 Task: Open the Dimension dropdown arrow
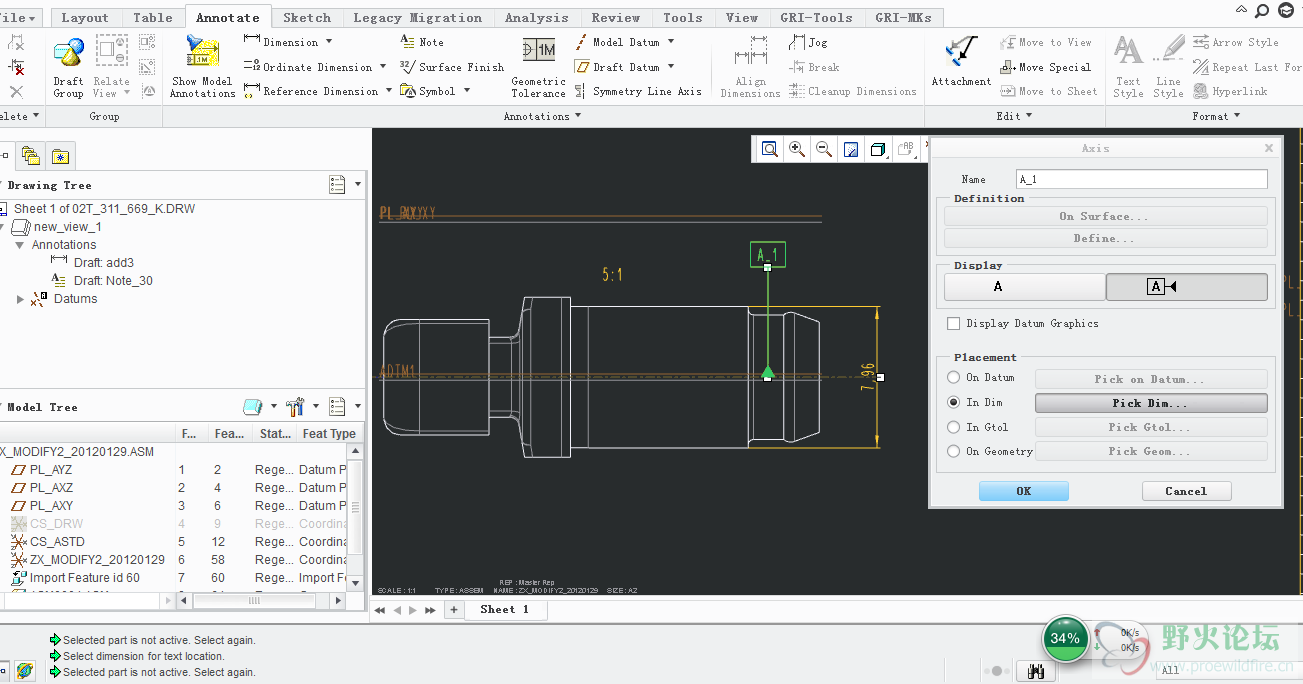coord(329,42)
